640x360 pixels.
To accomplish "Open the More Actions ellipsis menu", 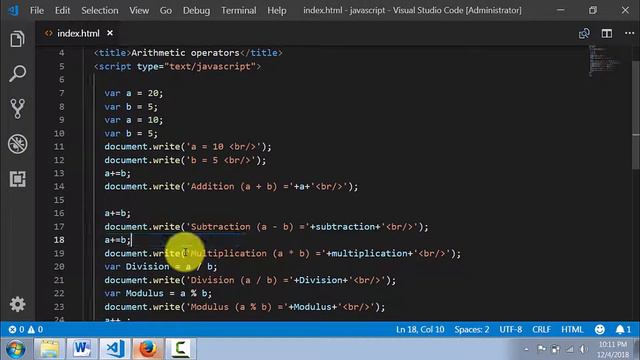I will (629, 33).
